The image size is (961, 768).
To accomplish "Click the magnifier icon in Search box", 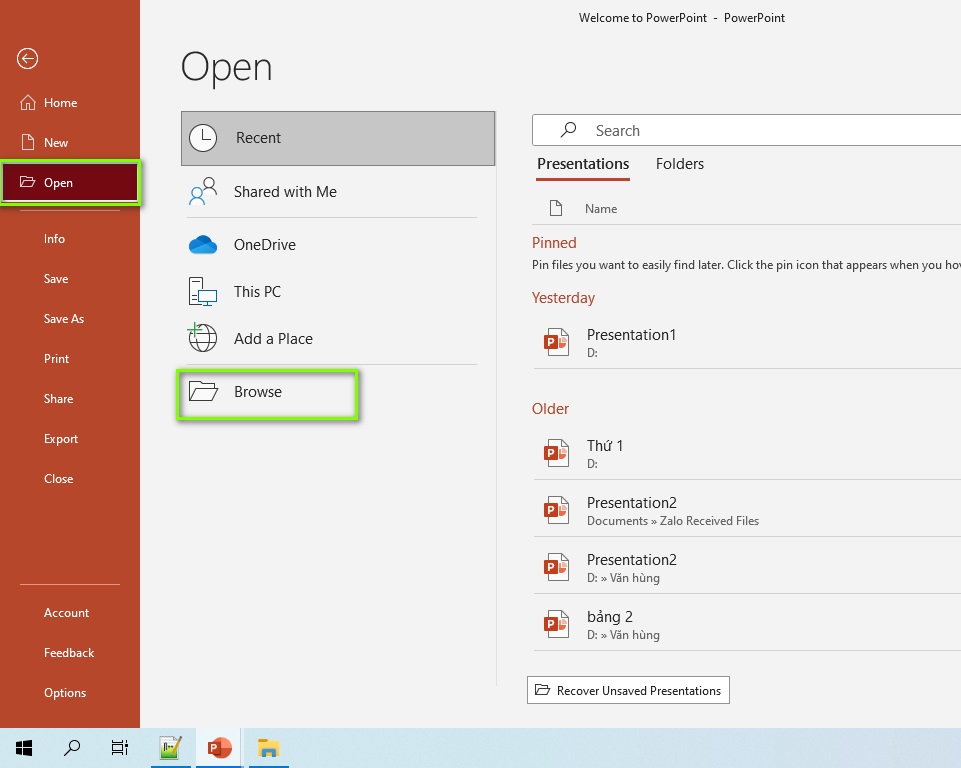I will pos(568,130).
